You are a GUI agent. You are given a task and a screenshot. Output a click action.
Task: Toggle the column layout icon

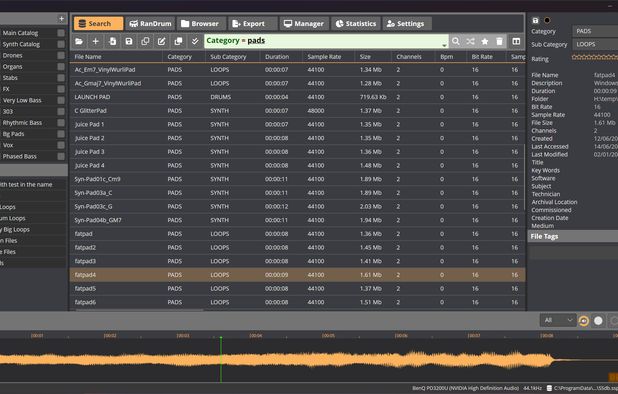[x=516, y=41]
